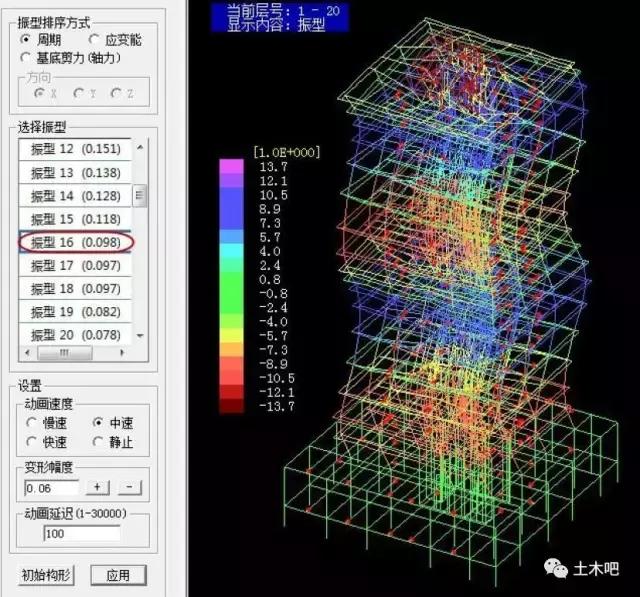This screenshot has height=597, width=640.
Task: Click the magenta 13.7 legend color
Action: [x=231, y=166]
